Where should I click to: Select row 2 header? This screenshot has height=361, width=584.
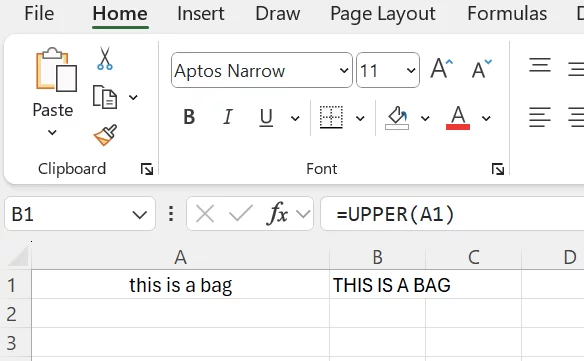click(15, 314)
